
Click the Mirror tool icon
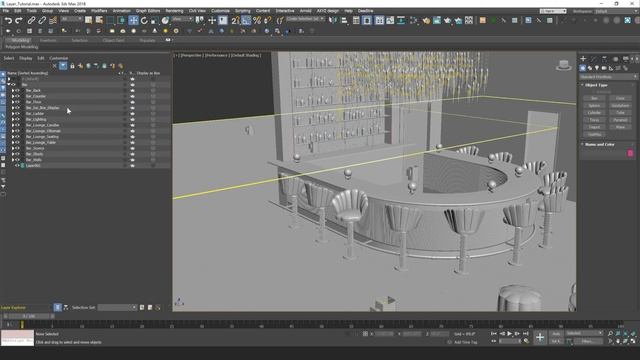pyautogui.click(x=333, y=20)
